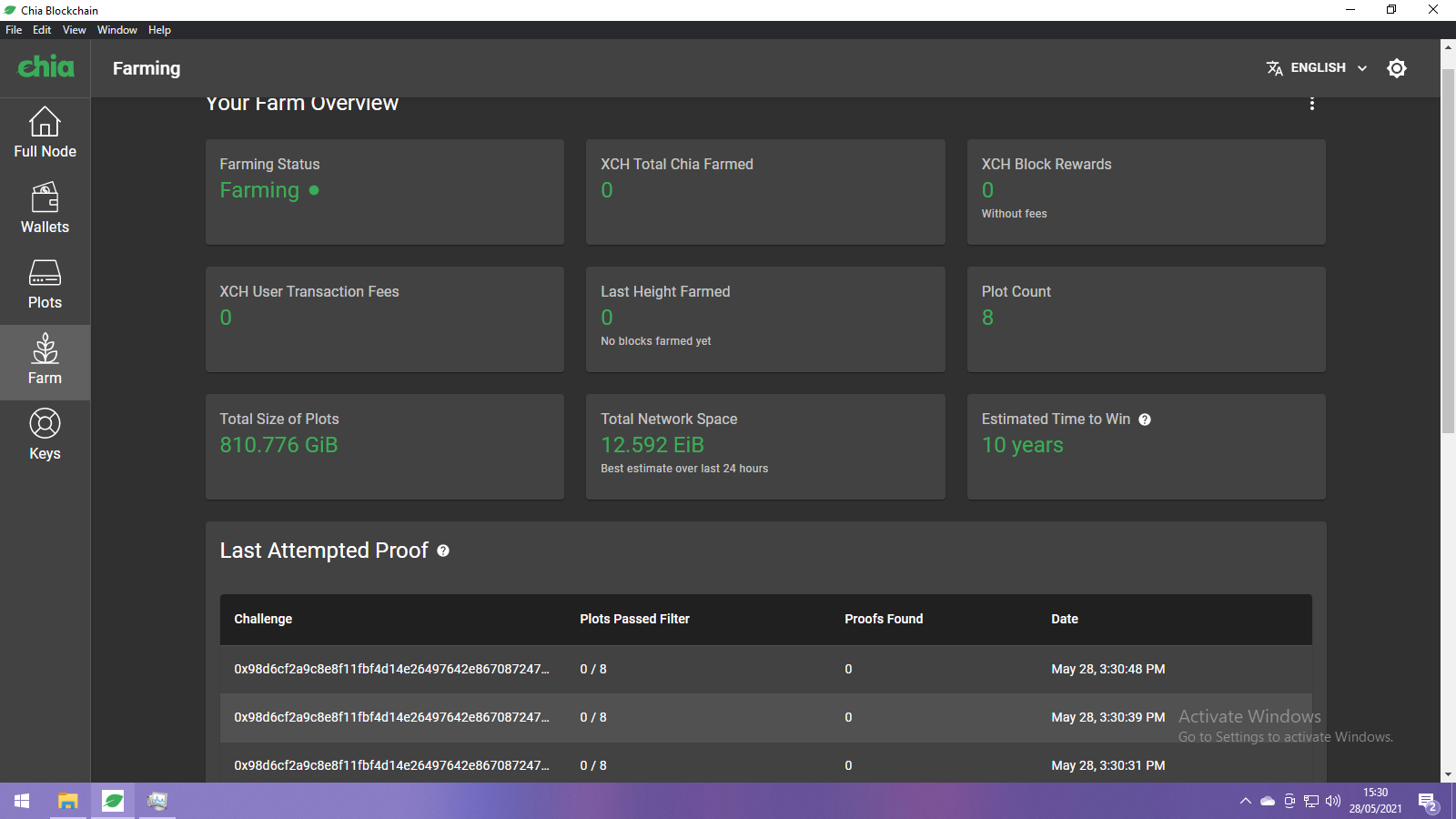Go to the Plots page
Viewport: 1456px width, 819px height.
[45, 284]
